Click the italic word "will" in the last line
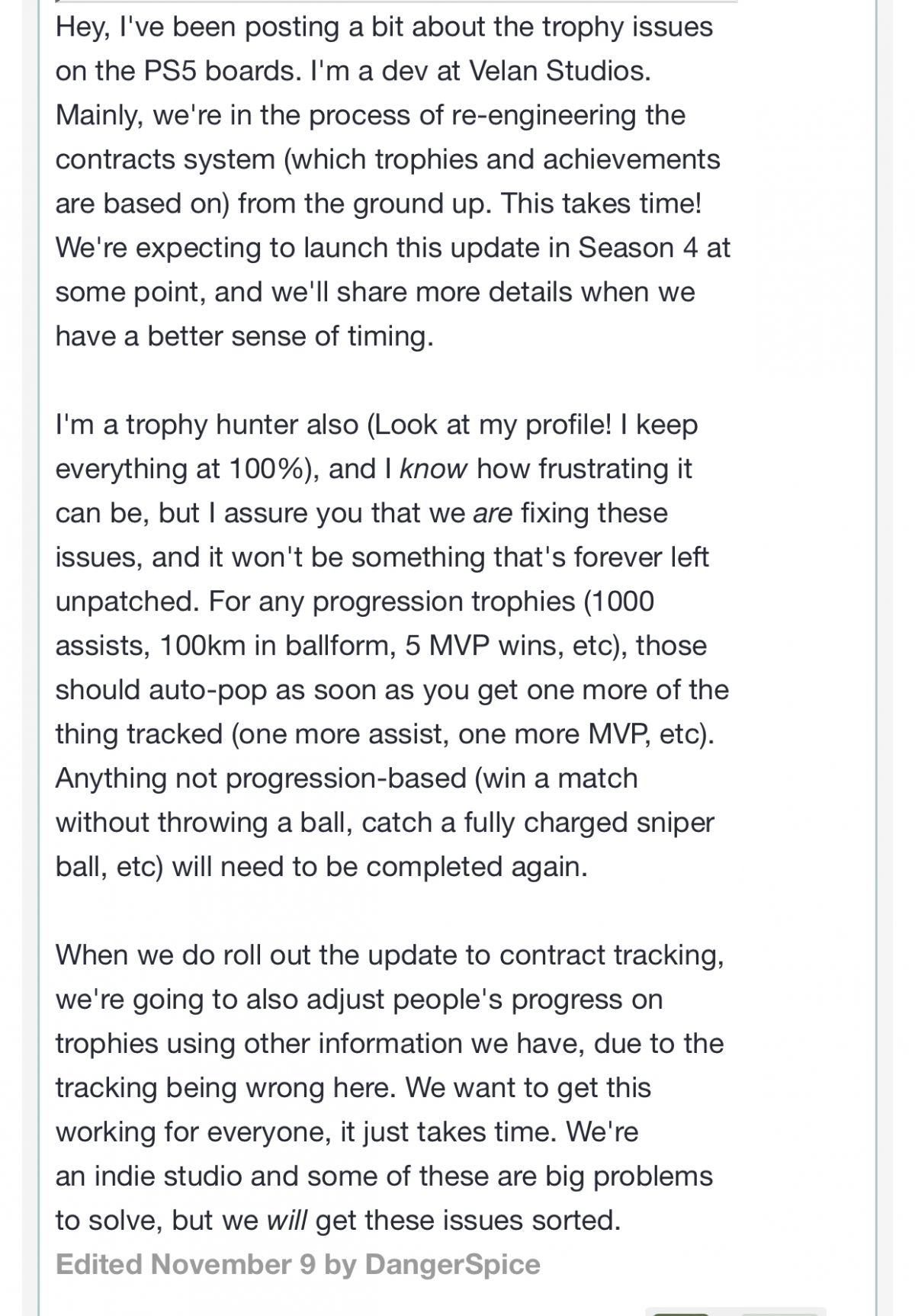Screen dimensions: 915x1316 287,1220
